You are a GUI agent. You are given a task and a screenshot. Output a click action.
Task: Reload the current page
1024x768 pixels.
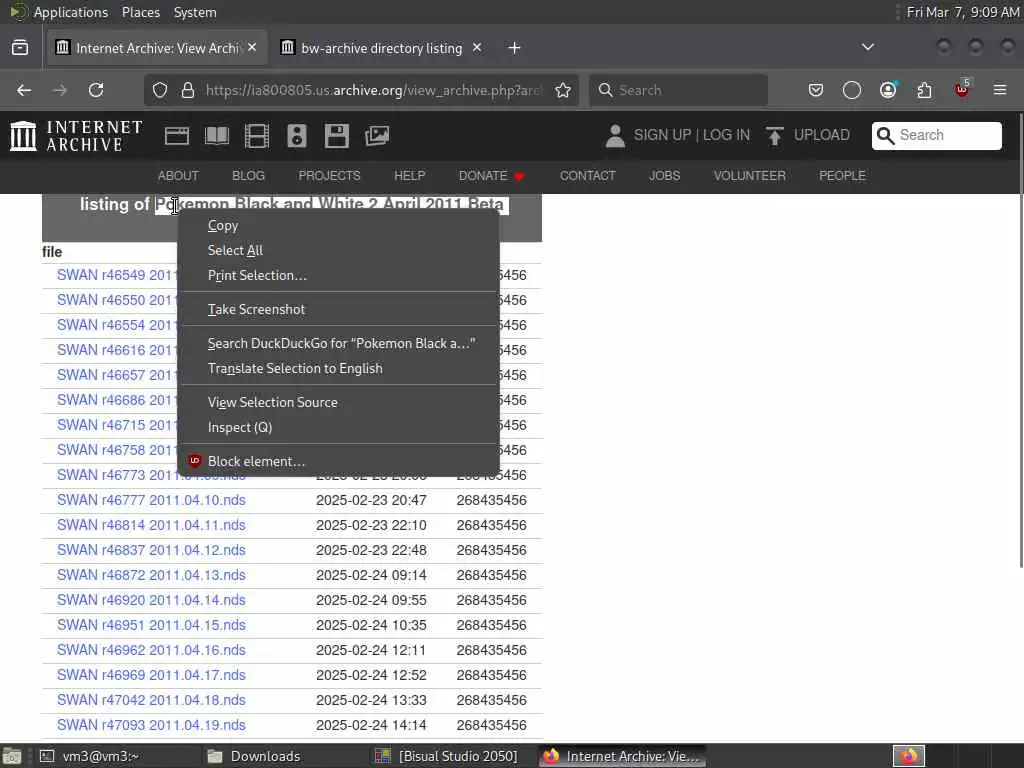point(96,90)
